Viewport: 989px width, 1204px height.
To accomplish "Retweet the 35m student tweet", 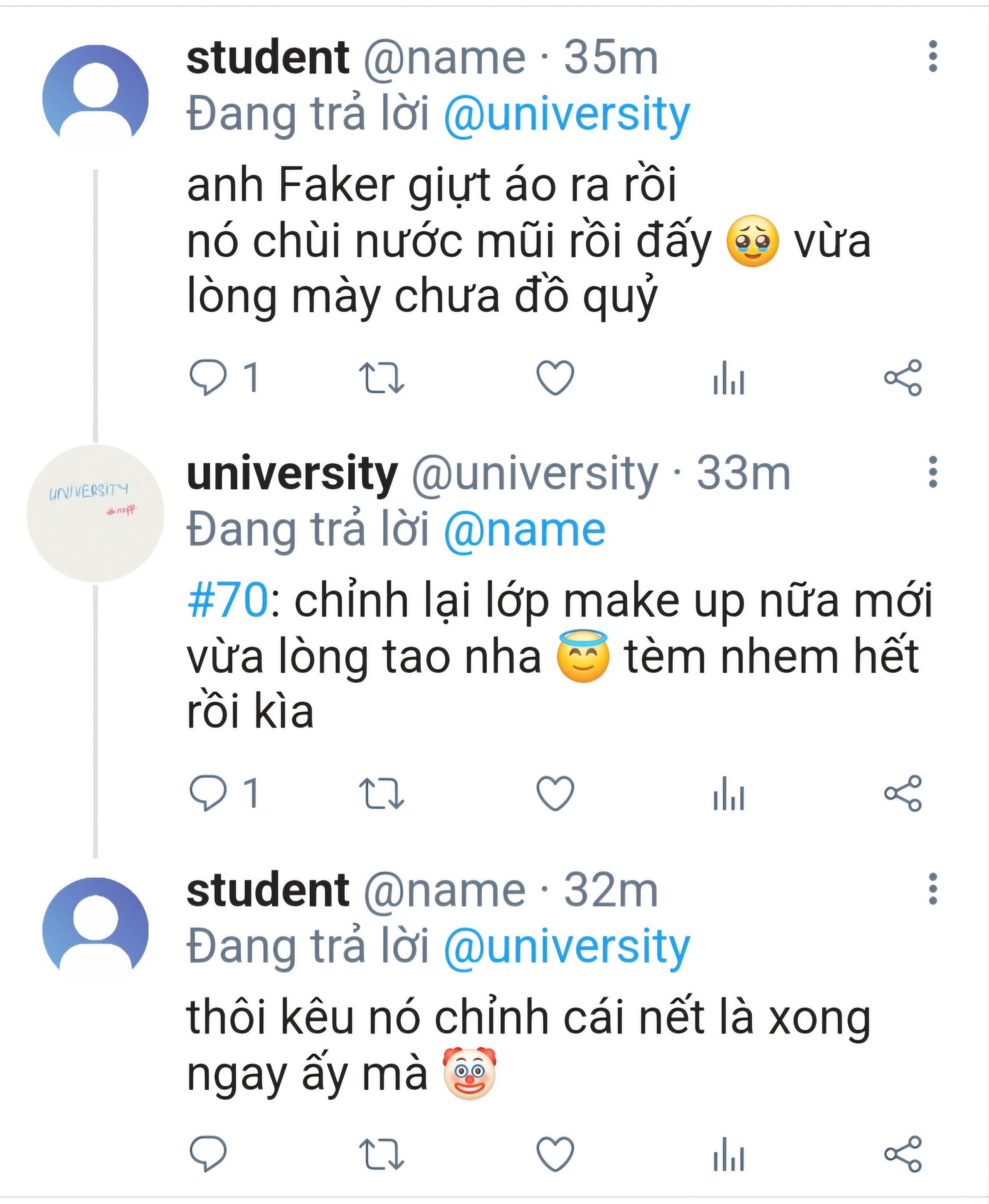I will (x=381, y=378).
